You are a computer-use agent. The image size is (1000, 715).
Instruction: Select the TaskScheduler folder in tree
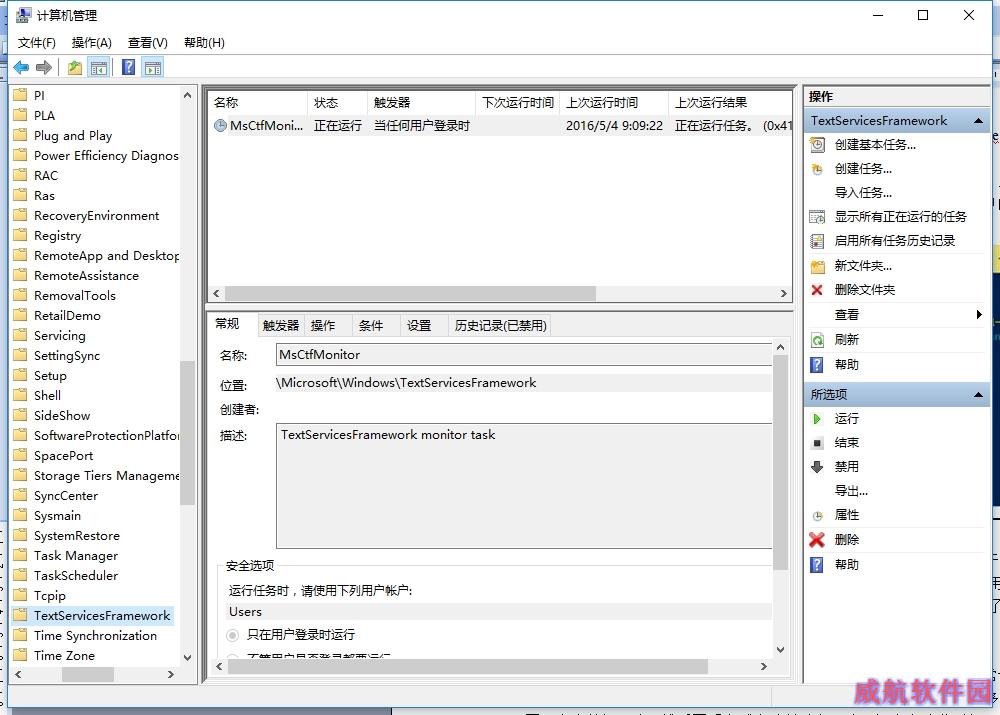76,576
